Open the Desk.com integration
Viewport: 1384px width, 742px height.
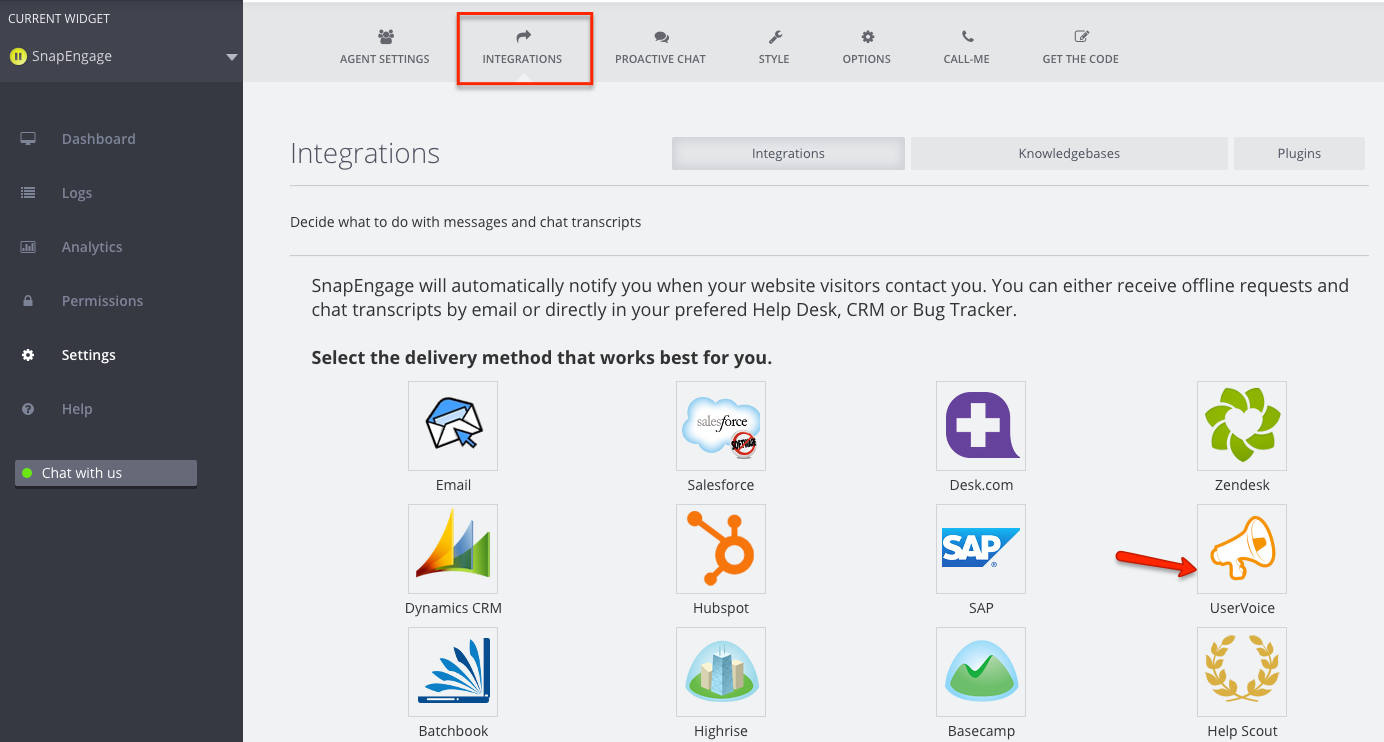coord(981,425)
